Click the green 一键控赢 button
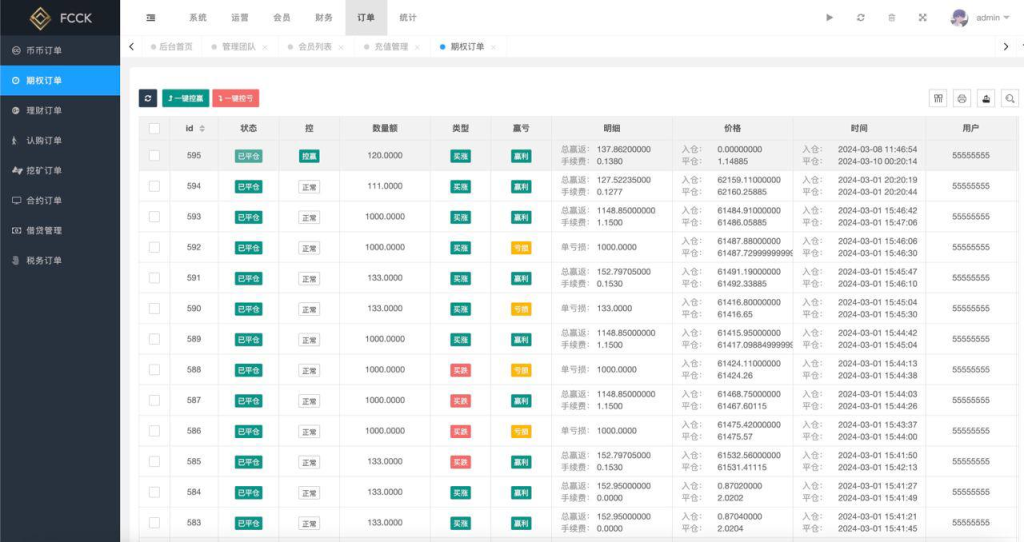The width and height of the screenshot is (1024, 542). coord(185,98)
